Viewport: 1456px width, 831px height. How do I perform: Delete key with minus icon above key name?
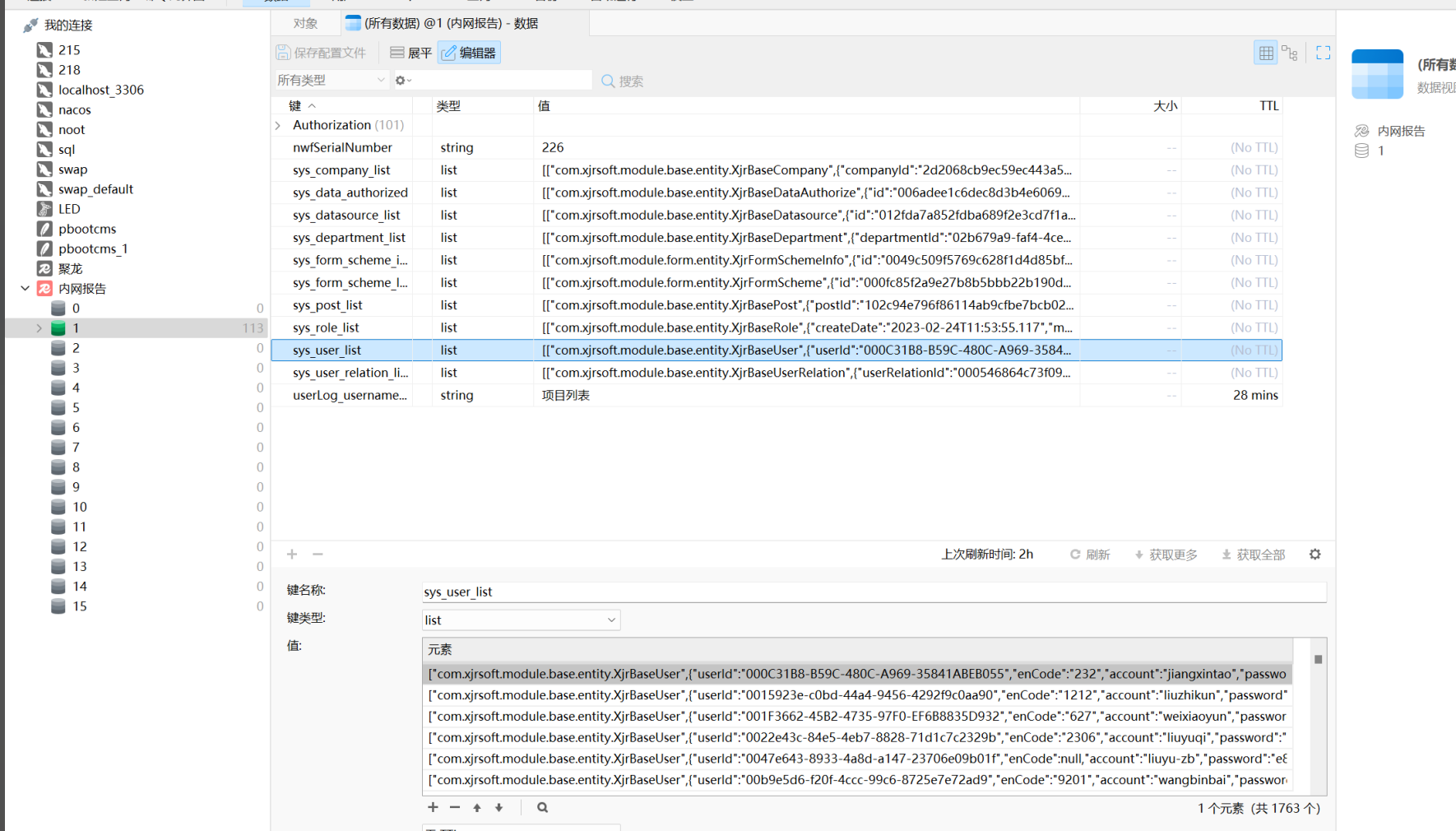[x=318, y=554]
